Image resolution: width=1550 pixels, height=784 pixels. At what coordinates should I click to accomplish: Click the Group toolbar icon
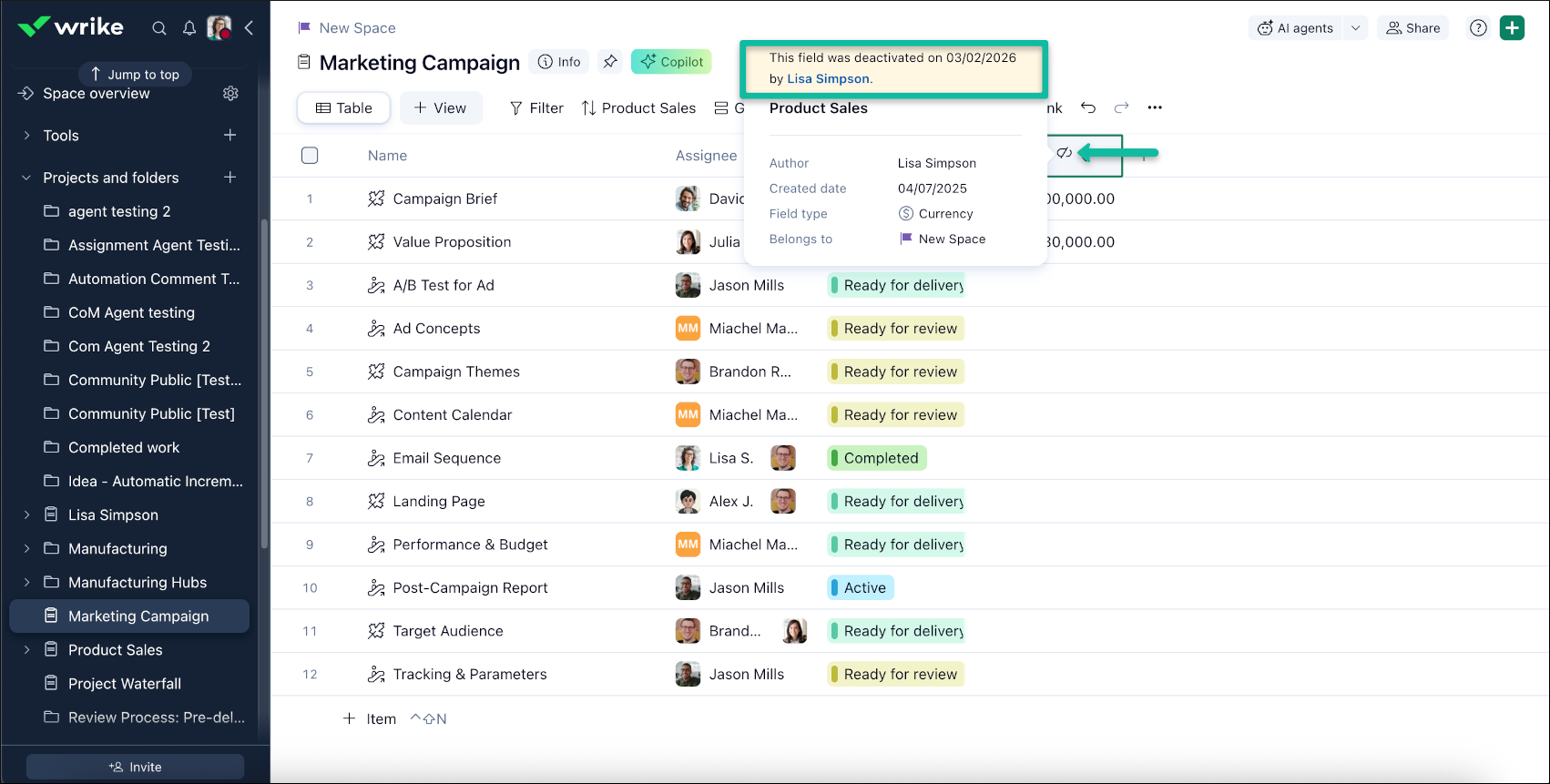tap(721, 108)
